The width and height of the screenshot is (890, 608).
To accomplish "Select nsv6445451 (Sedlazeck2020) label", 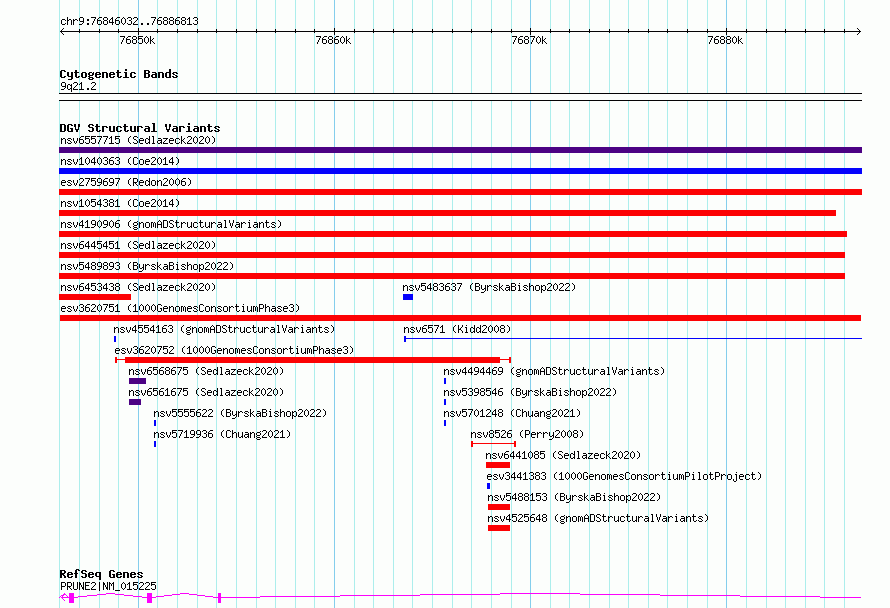I will point(138,245).
